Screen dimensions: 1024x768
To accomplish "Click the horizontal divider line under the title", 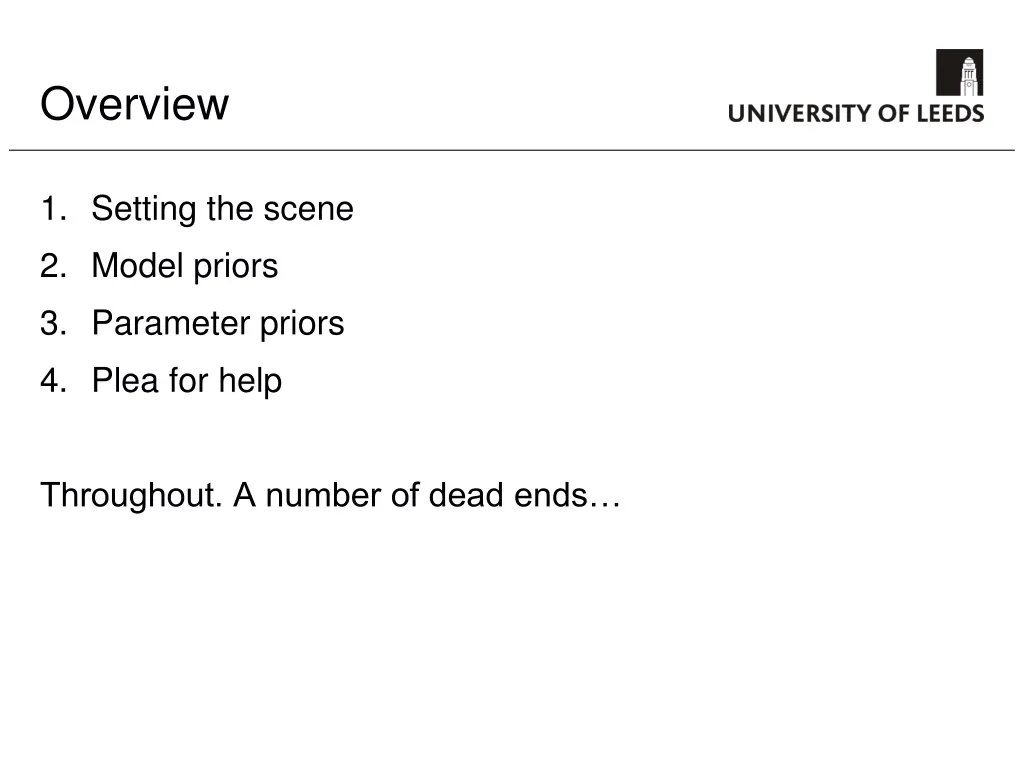I will tap(512, 150).
